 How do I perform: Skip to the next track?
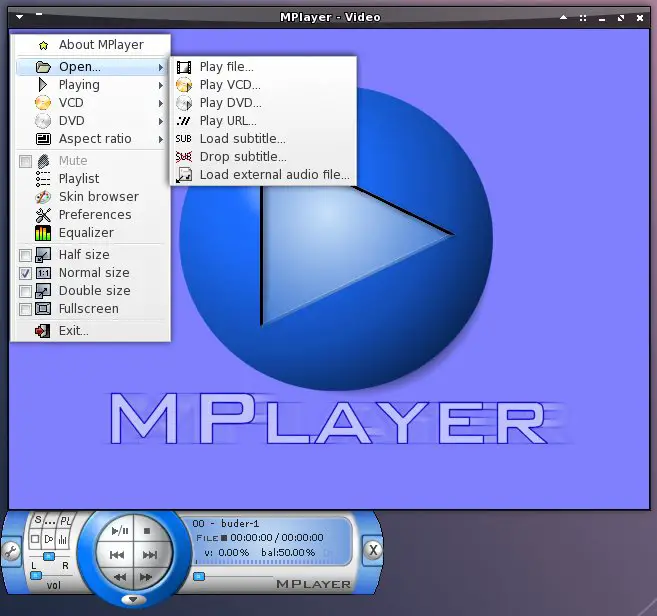tap(150, 555)
